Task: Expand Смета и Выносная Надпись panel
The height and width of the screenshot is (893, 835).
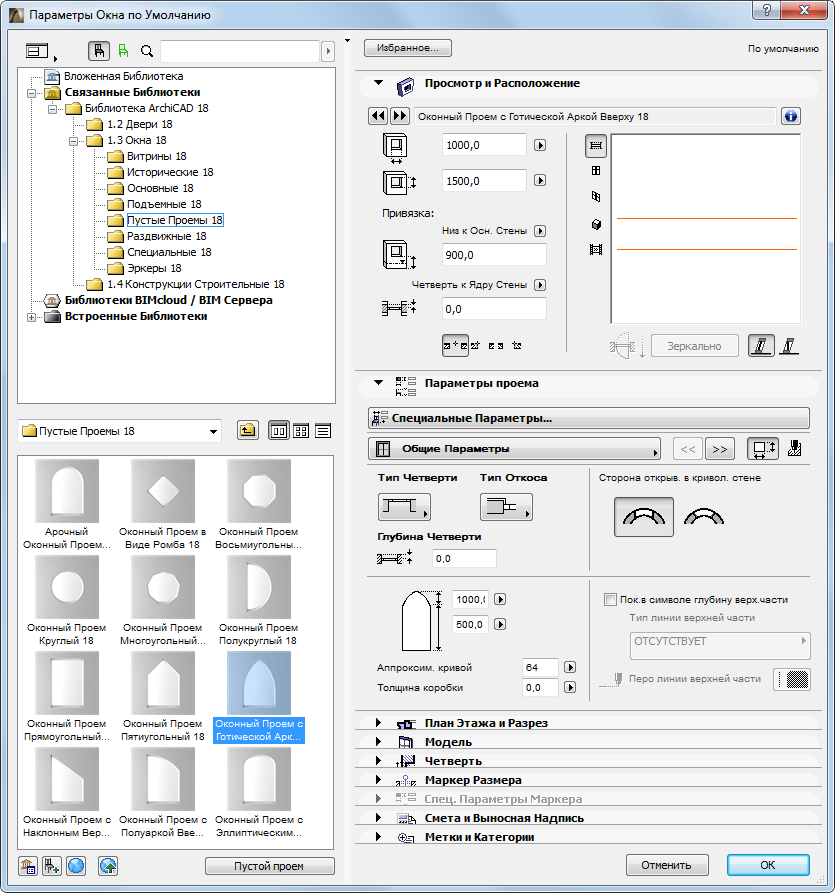Action: click(x=378, y=818)
